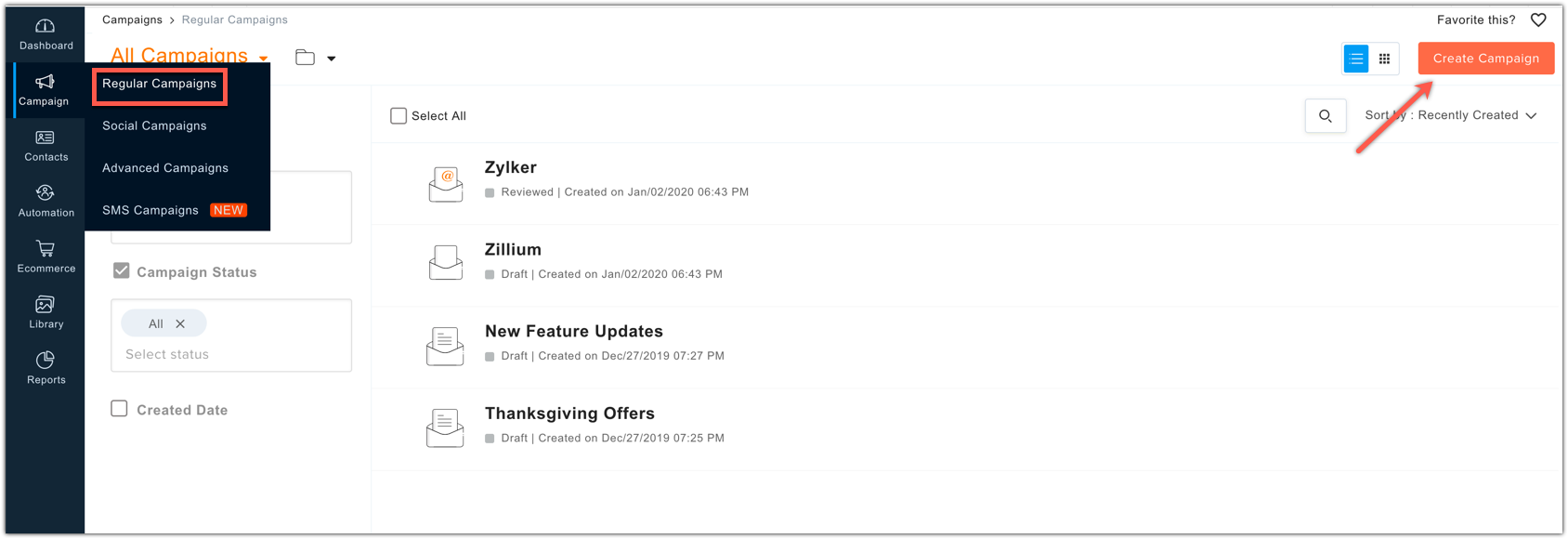The image size is (1568, 539).
Task: Open the Zylker campaign
Action: pyautogui.click(x=511, y=167)
